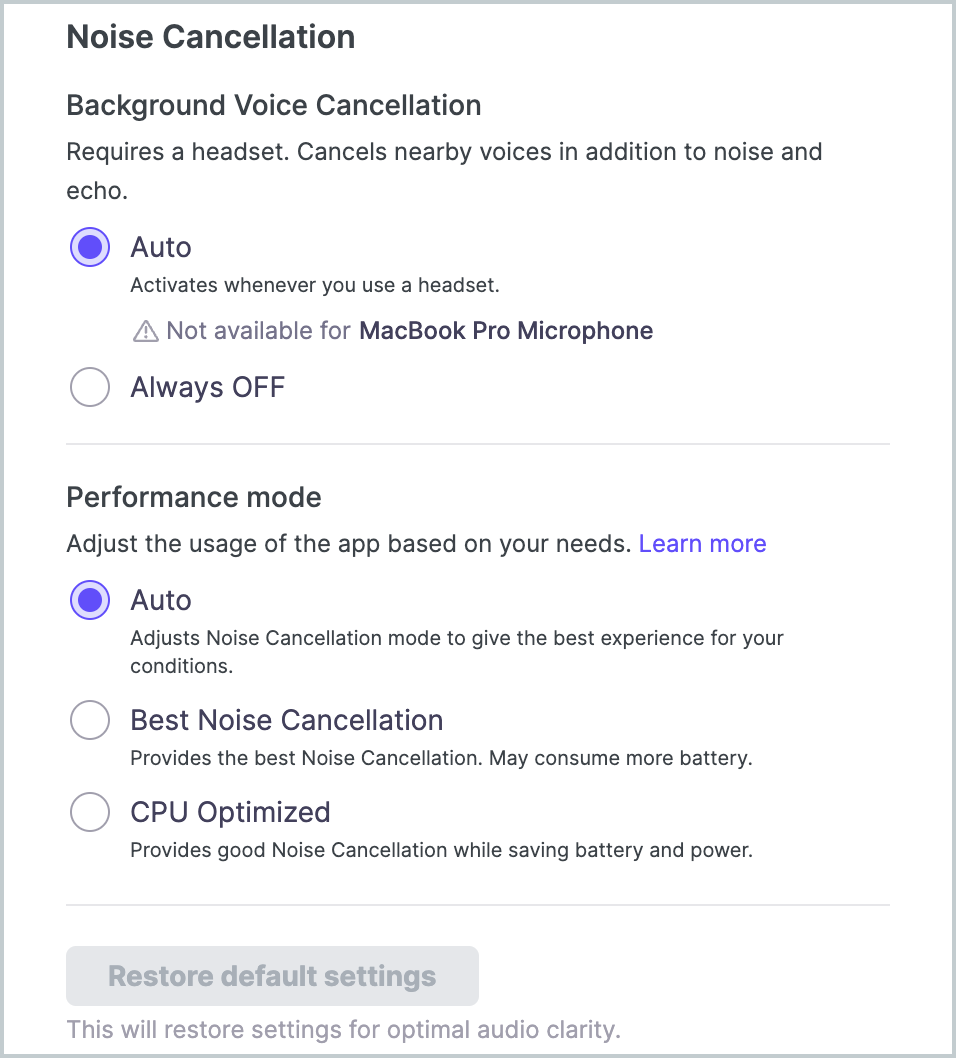Click the Noise Cancellation main heading
Screen dimensions: 956x1058
point(210,36)
